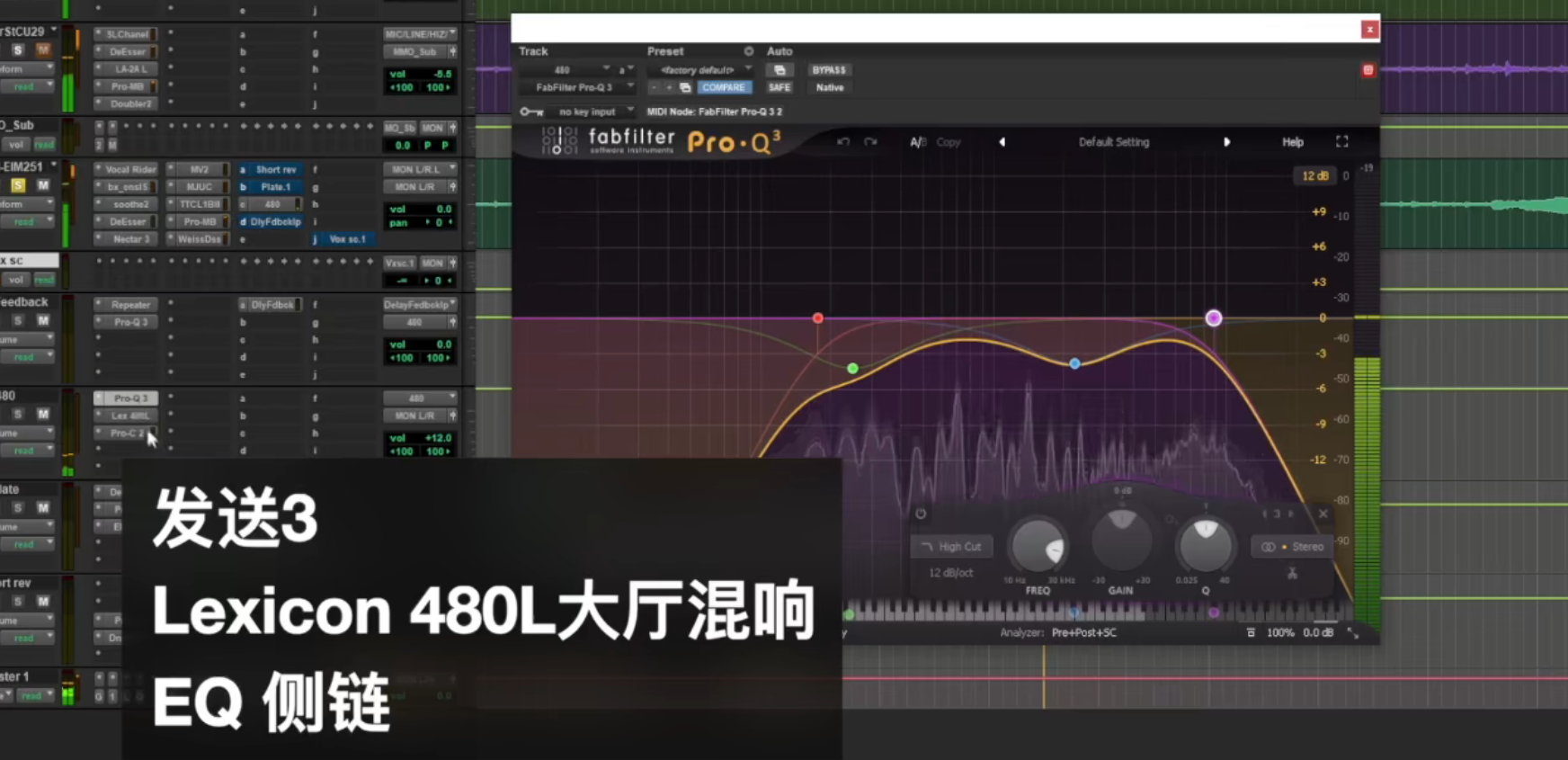Go to the previous preset arrow
The image size is (1568, 760).
click(x=1002, y=142)
